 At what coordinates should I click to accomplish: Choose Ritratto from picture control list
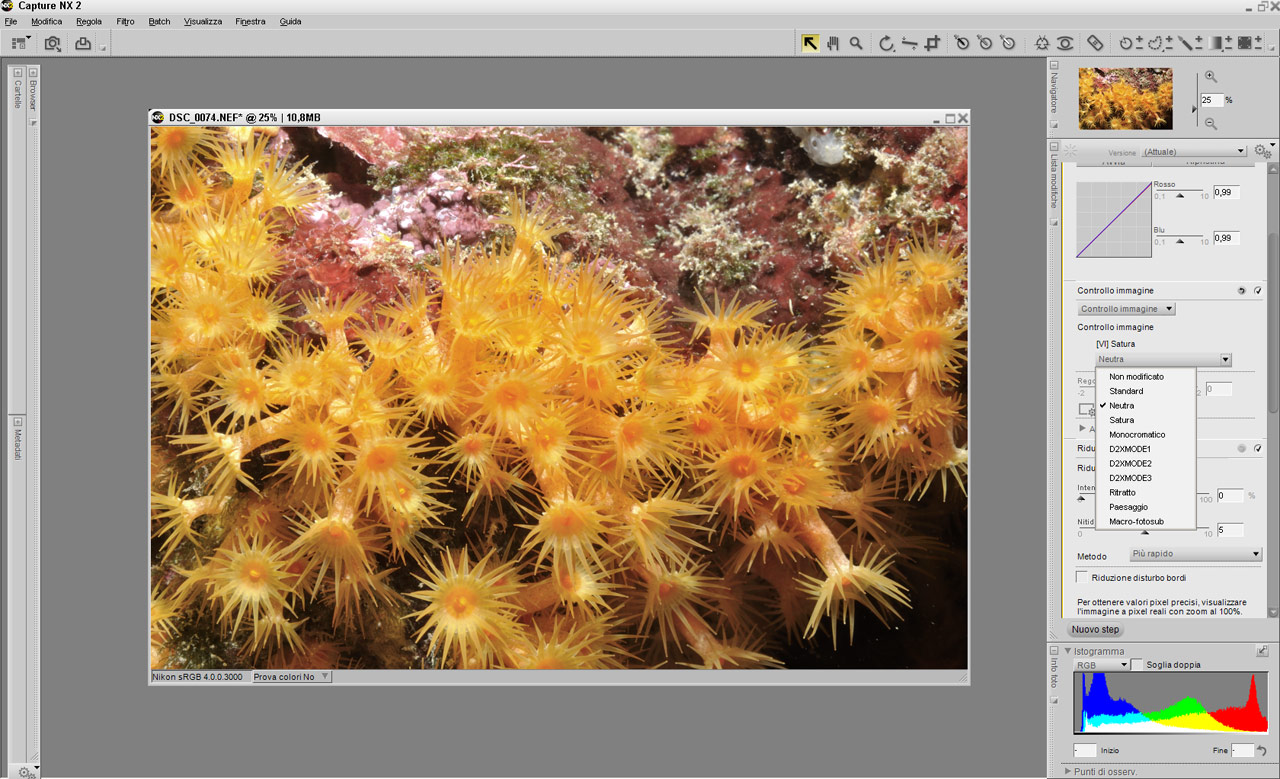1146,493
